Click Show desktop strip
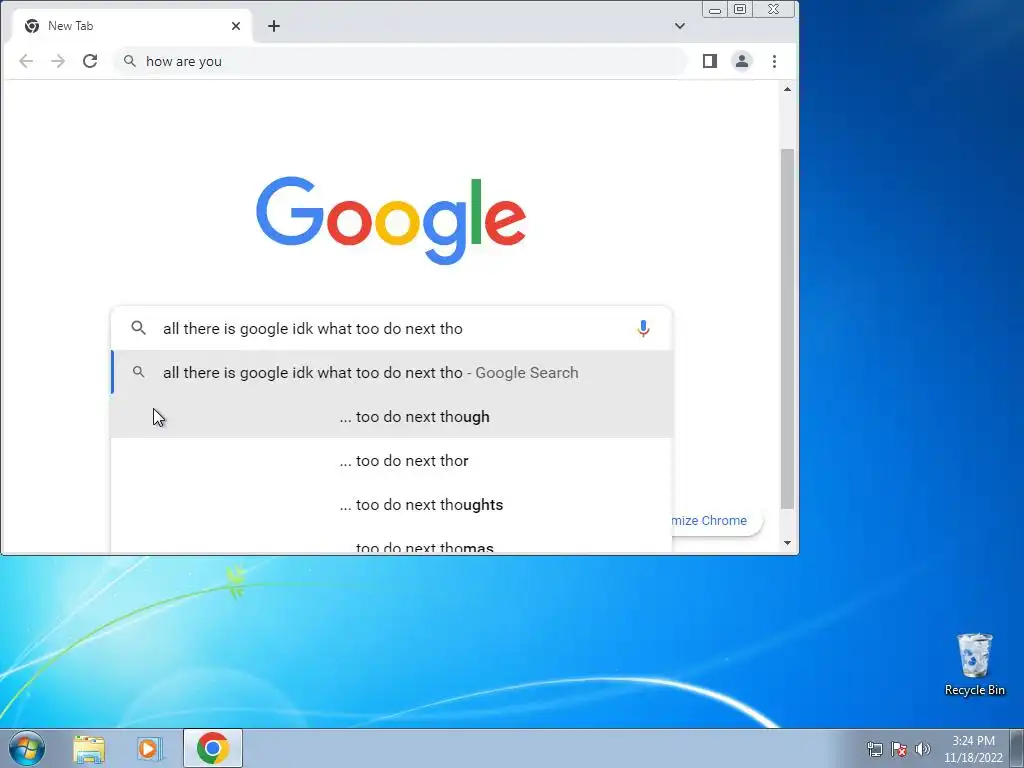This screenshot has width=1024, height=768. pos(1017,748)
